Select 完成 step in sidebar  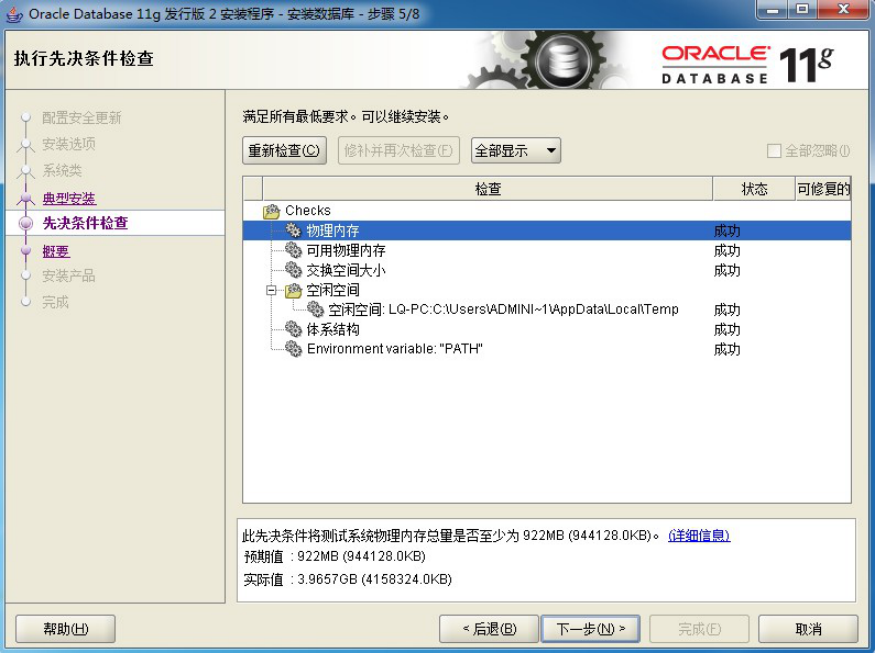55,302
